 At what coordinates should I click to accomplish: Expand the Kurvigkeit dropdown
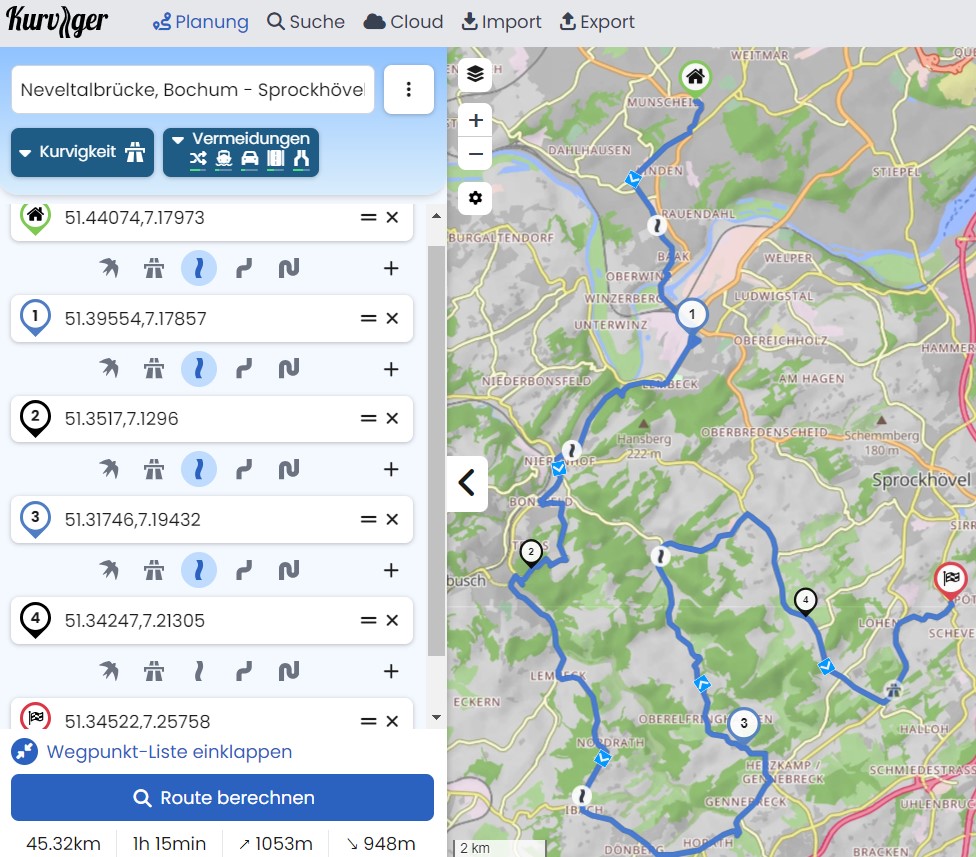82,153
